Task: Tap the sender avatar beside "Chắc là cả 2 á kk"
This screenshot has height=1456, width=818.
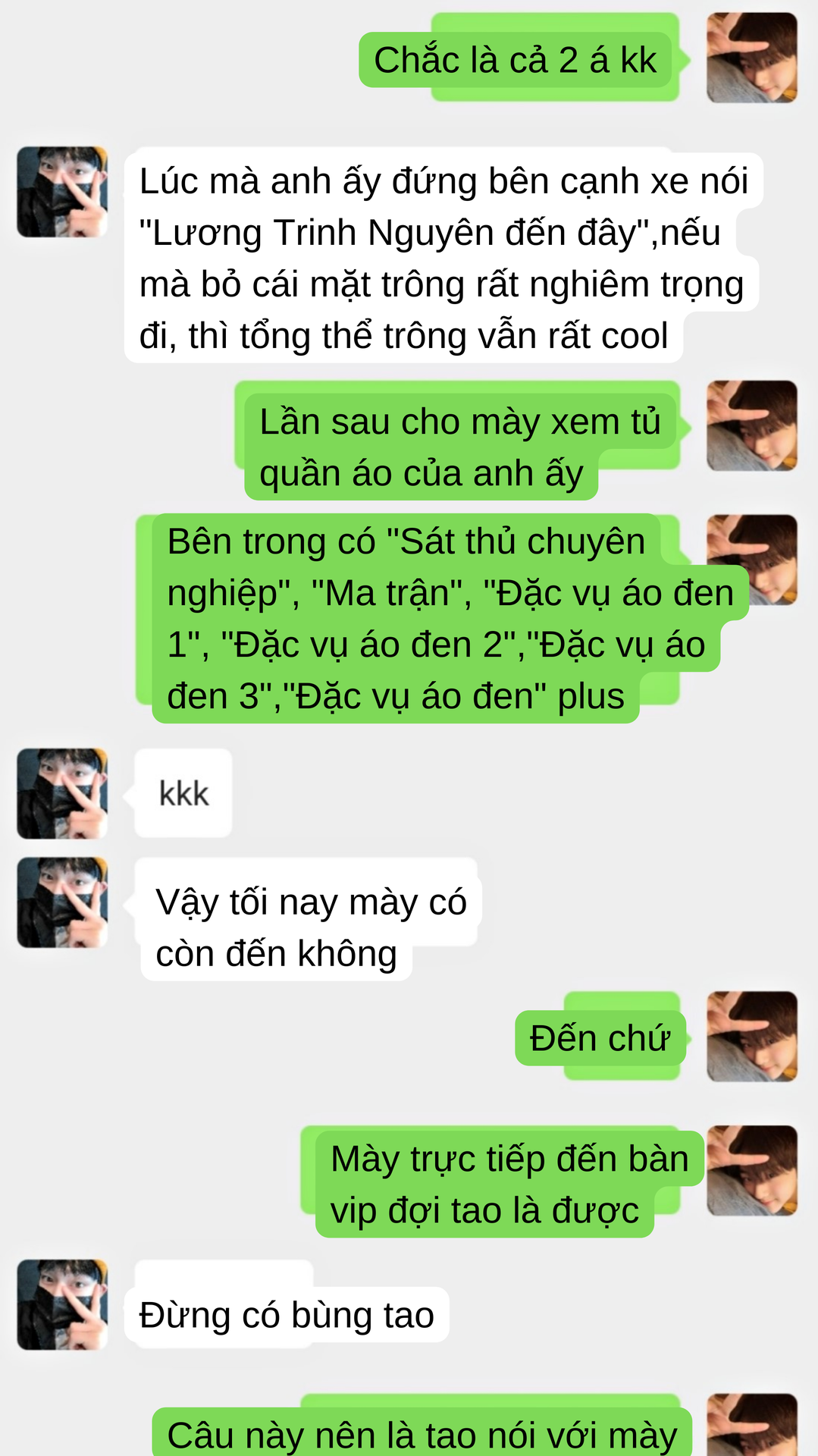Action: (x=751, y=58)
